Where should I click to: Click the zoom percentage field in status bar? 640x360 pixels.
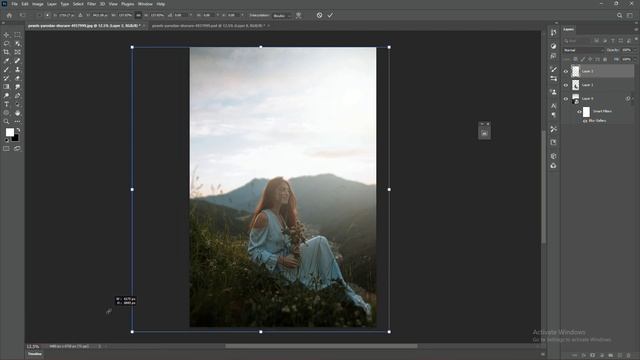click(33, 346)
